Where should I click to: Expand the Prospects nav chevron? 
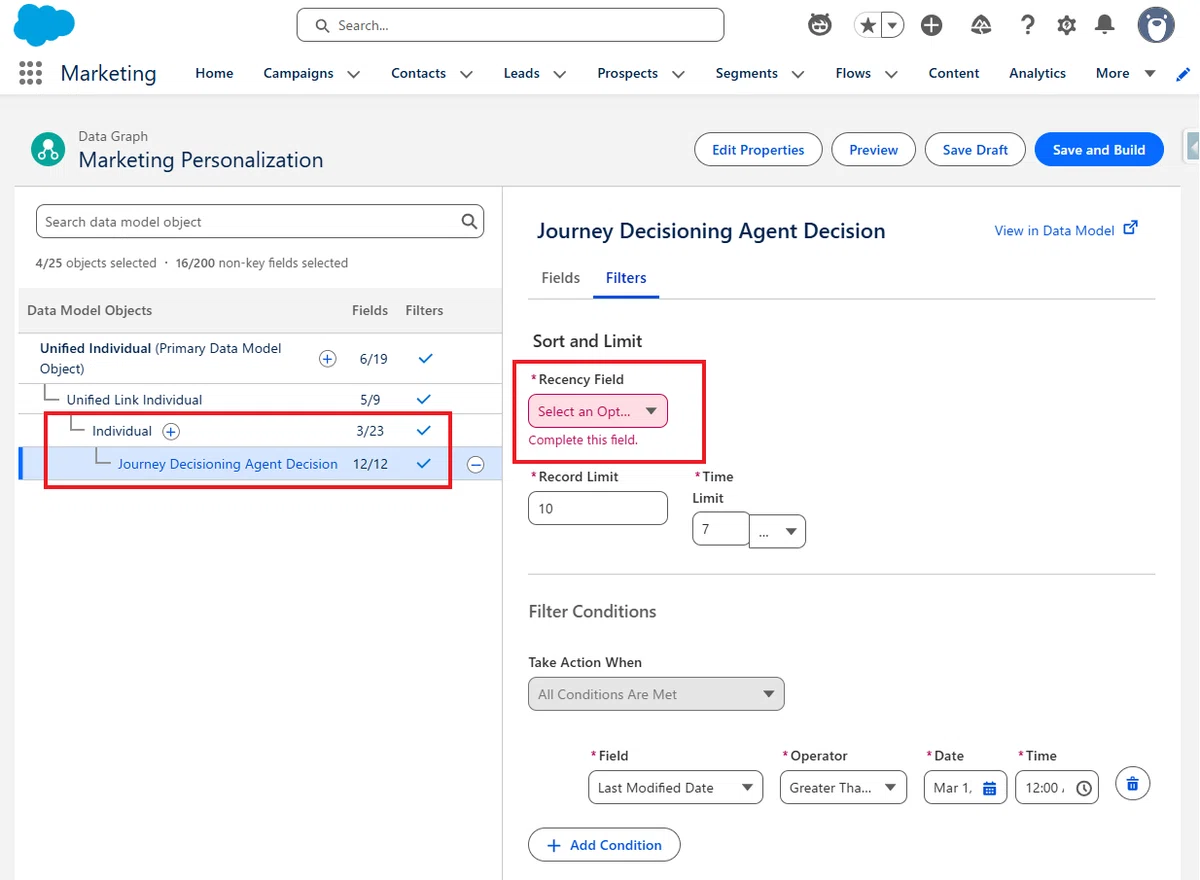pyautogui.click(x=678, y=74)
